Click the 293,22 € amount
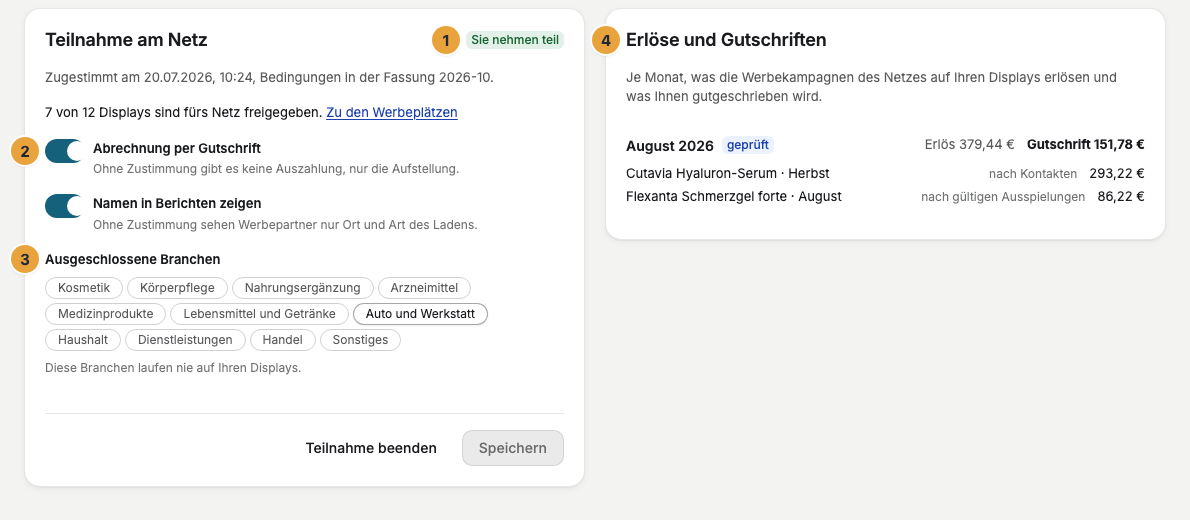The height and width of the screenshot is (520, 1190). click(x=1116, y=174)
